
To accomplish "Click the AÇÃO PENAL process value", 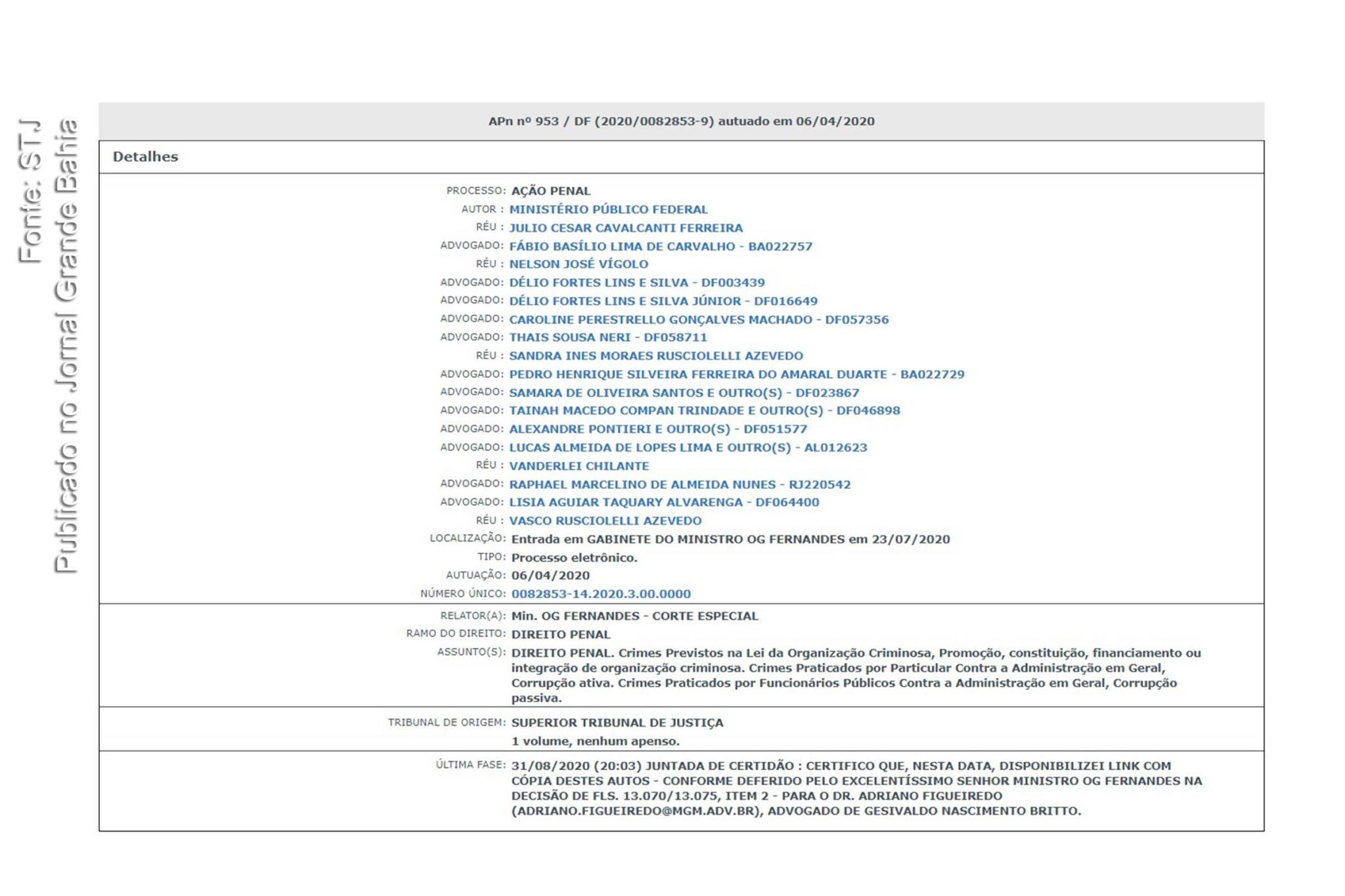I will pyautogui.click(x=551, y=191).
